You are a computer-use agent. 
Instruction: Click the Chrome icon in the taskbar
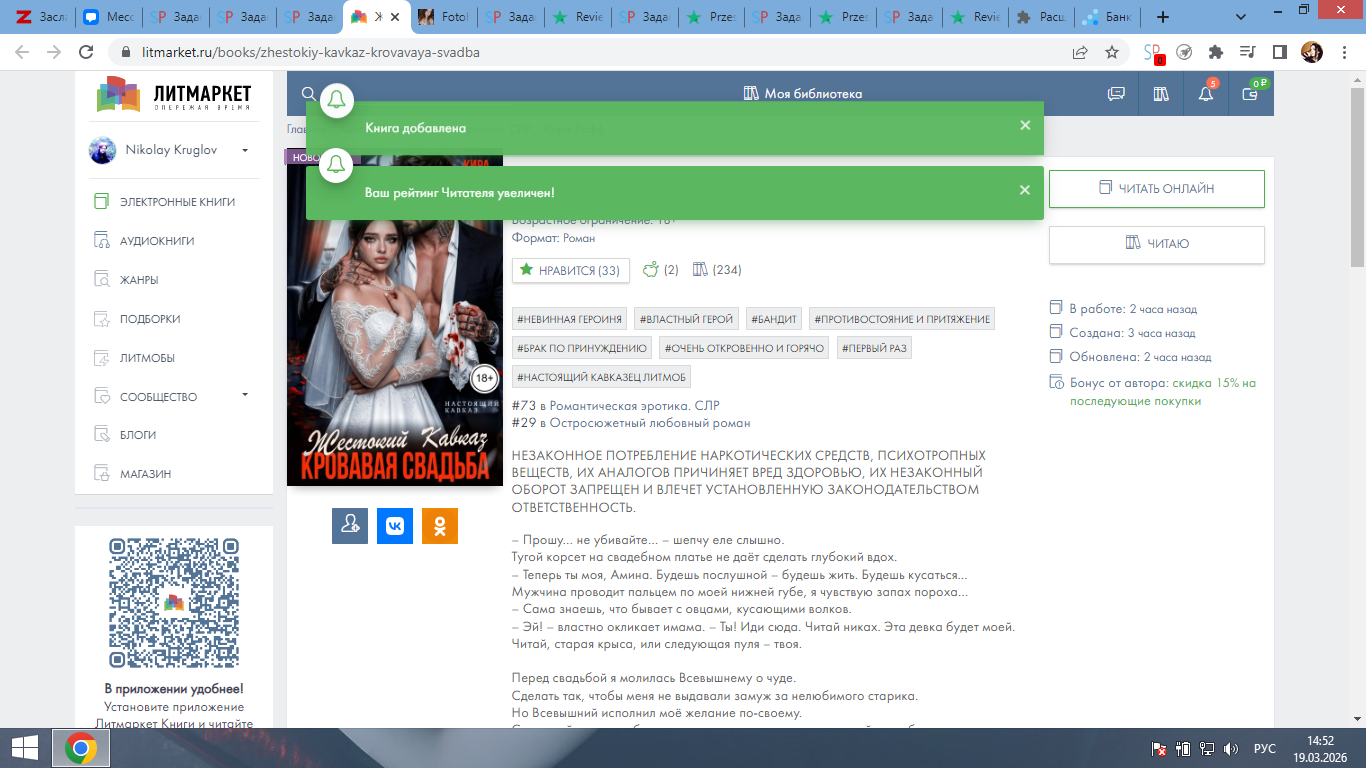81,748
